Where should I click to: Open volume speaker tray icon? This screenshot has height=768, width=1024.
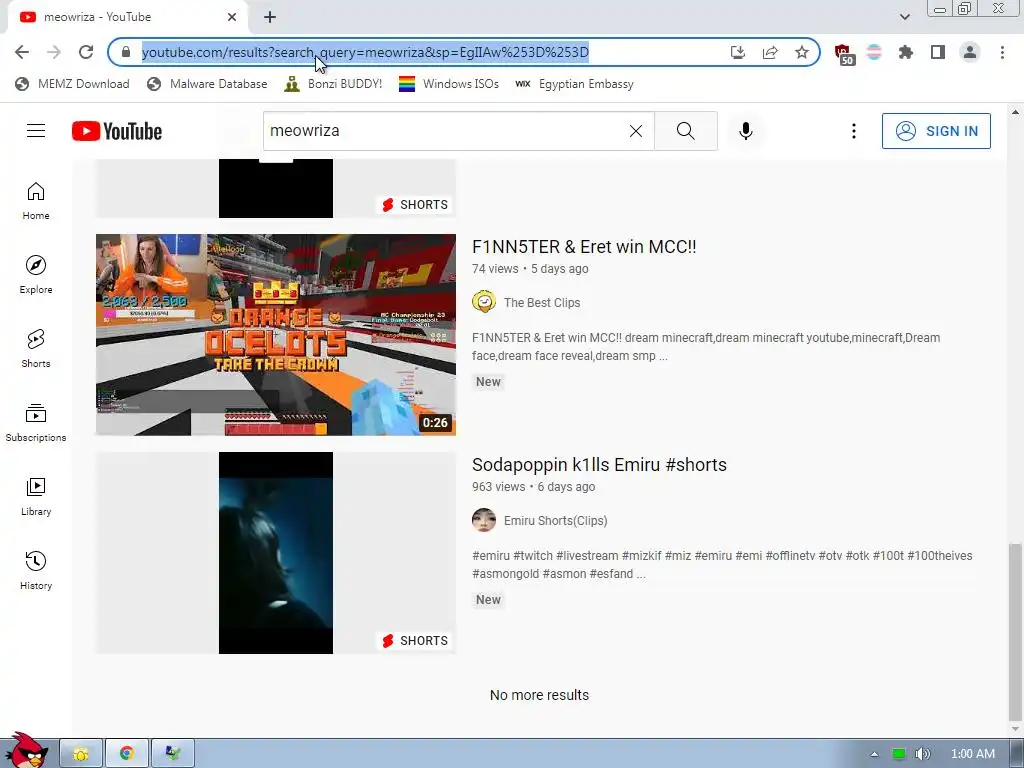click(x=922, y=754)
